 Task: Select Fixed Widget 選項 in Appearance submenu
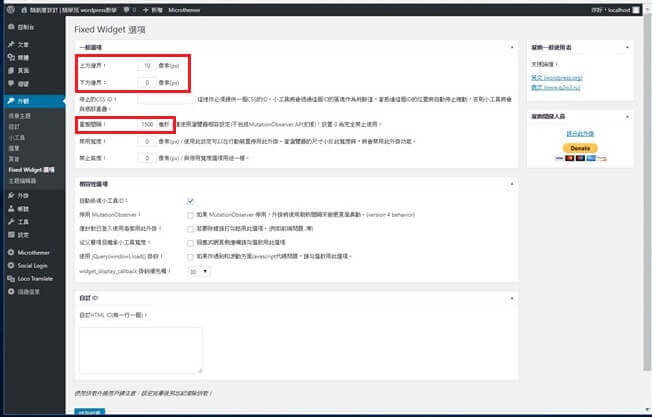click(31, 170)
